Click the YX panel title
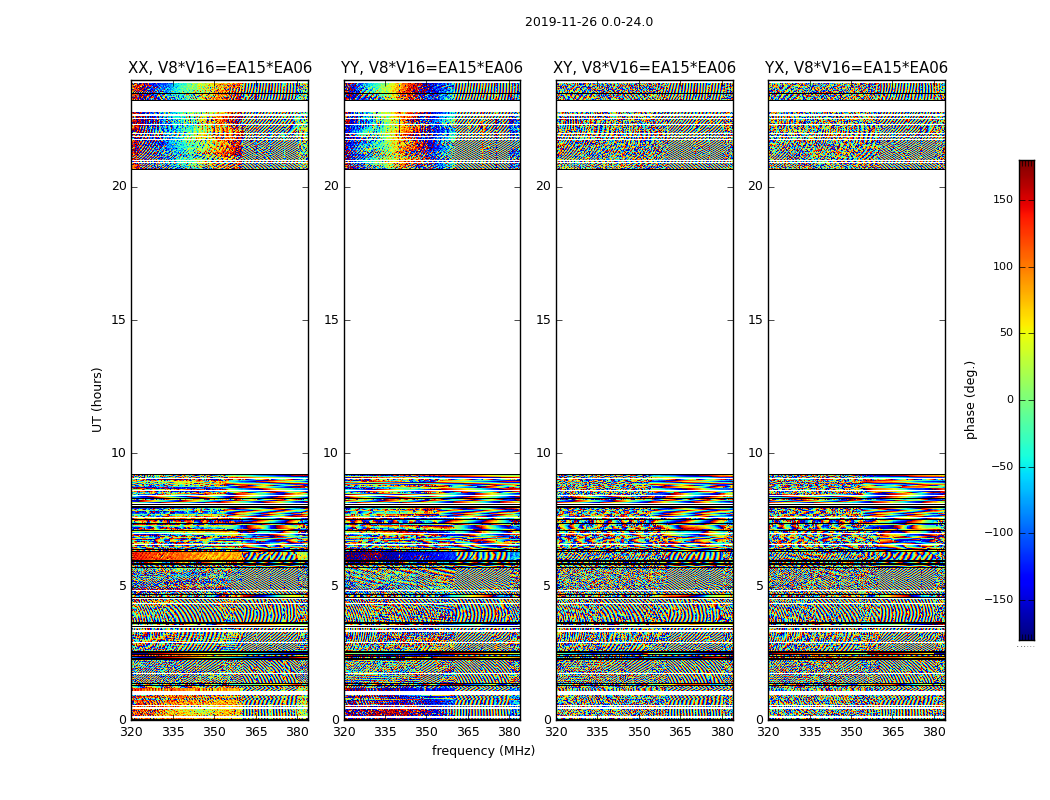Viewport: 1050px width, 800px height. point(856,68)
